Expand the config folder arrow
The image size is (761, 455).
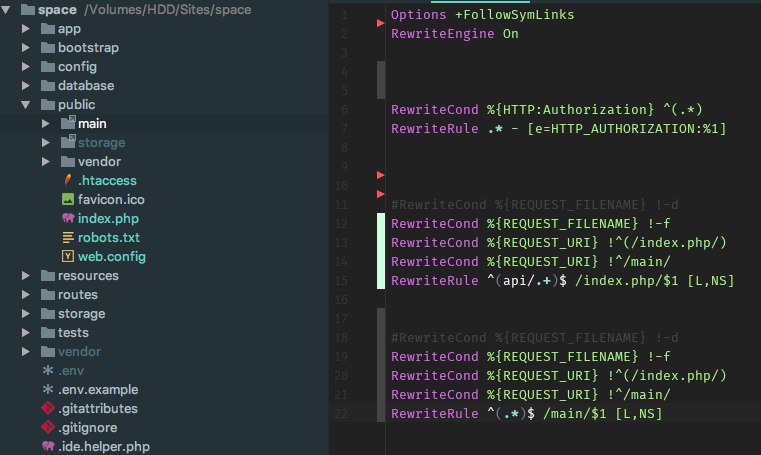tap(26, 66)
